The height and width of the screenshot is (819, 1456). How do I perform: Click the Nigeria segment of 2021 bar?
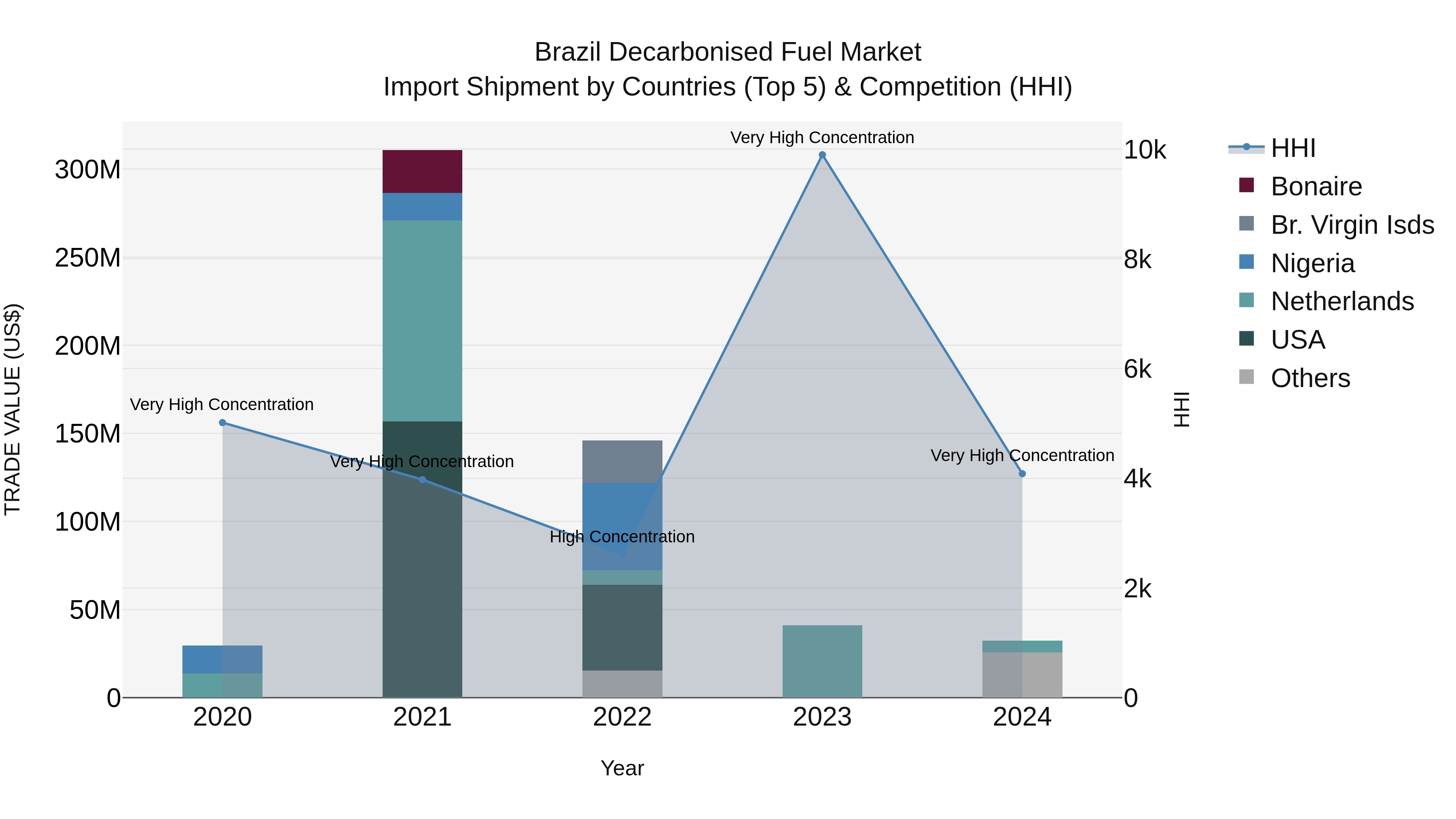pos(422,207)
